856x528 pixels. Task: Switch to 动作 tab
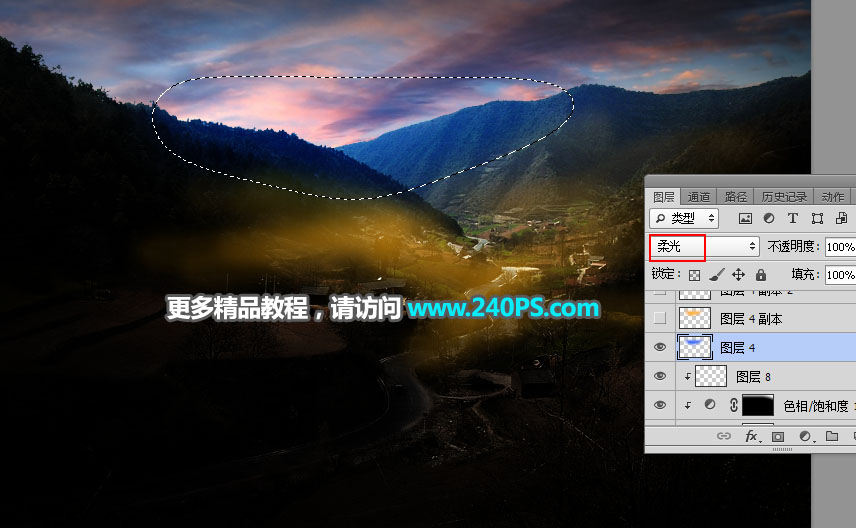[x=832, y=197]
